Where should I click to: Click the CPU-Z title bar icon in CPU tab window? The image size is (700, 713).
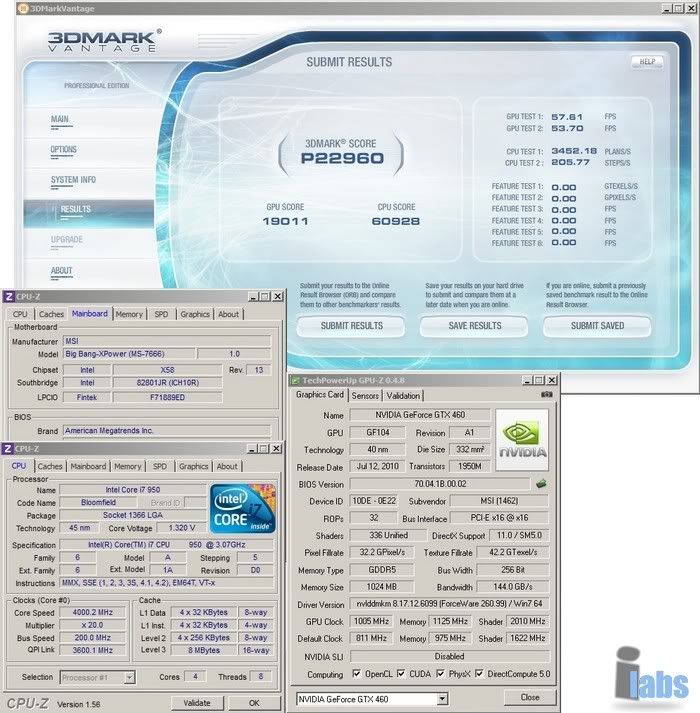pyautogui.click(x=9, y=449)
